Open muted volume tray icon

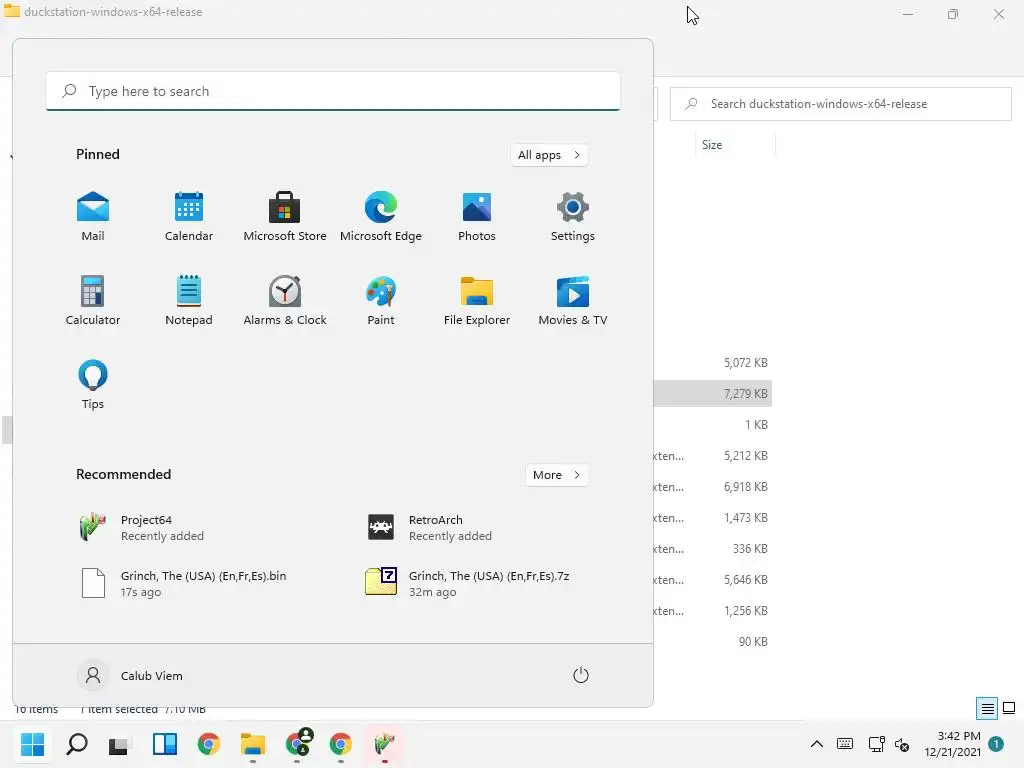[x=902, y=744]
